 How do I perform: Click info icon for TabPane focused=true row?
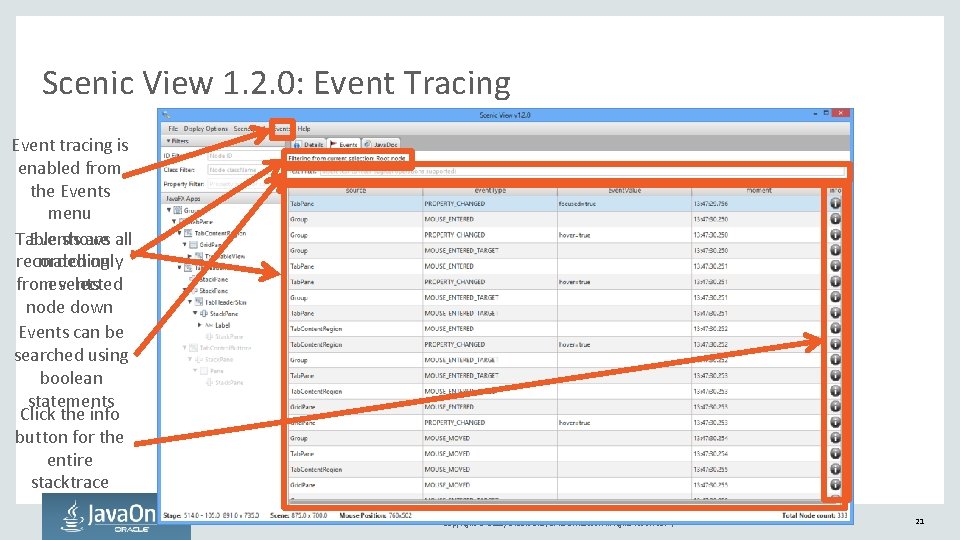[835, 203]
